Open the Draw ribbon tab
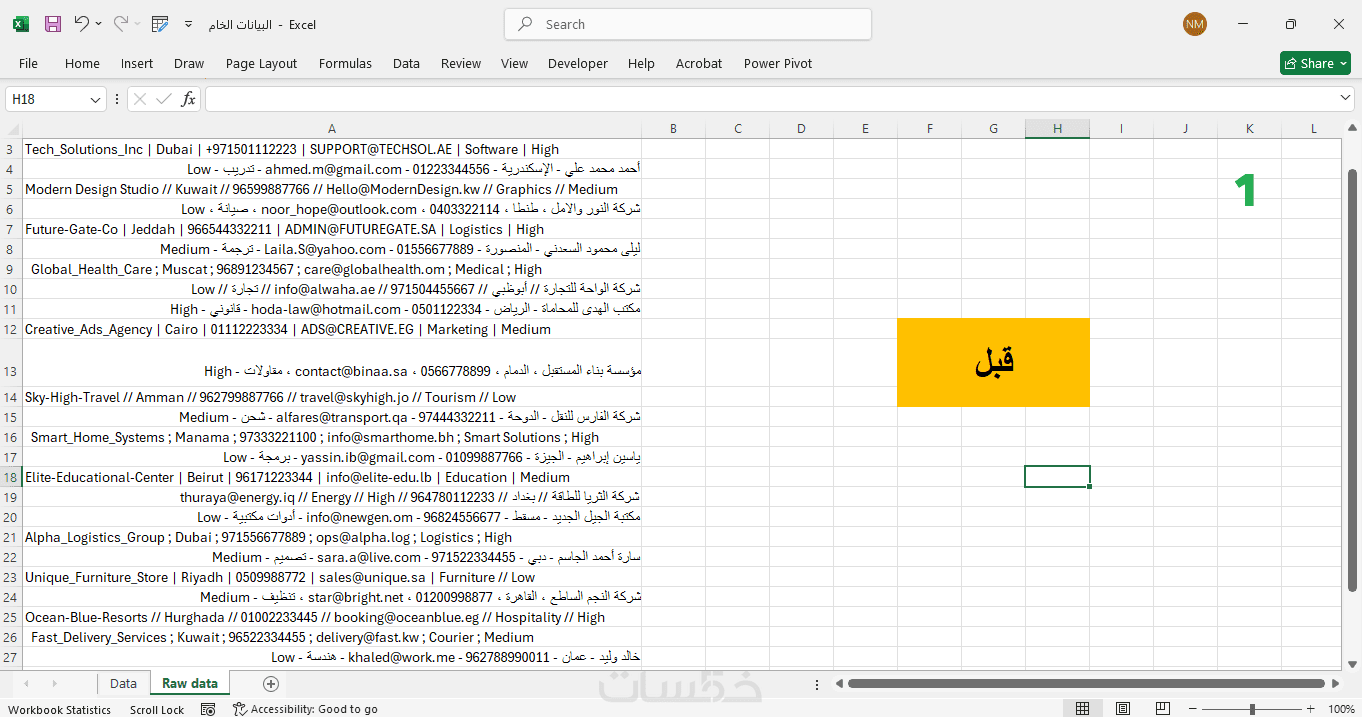 (189, 63)
